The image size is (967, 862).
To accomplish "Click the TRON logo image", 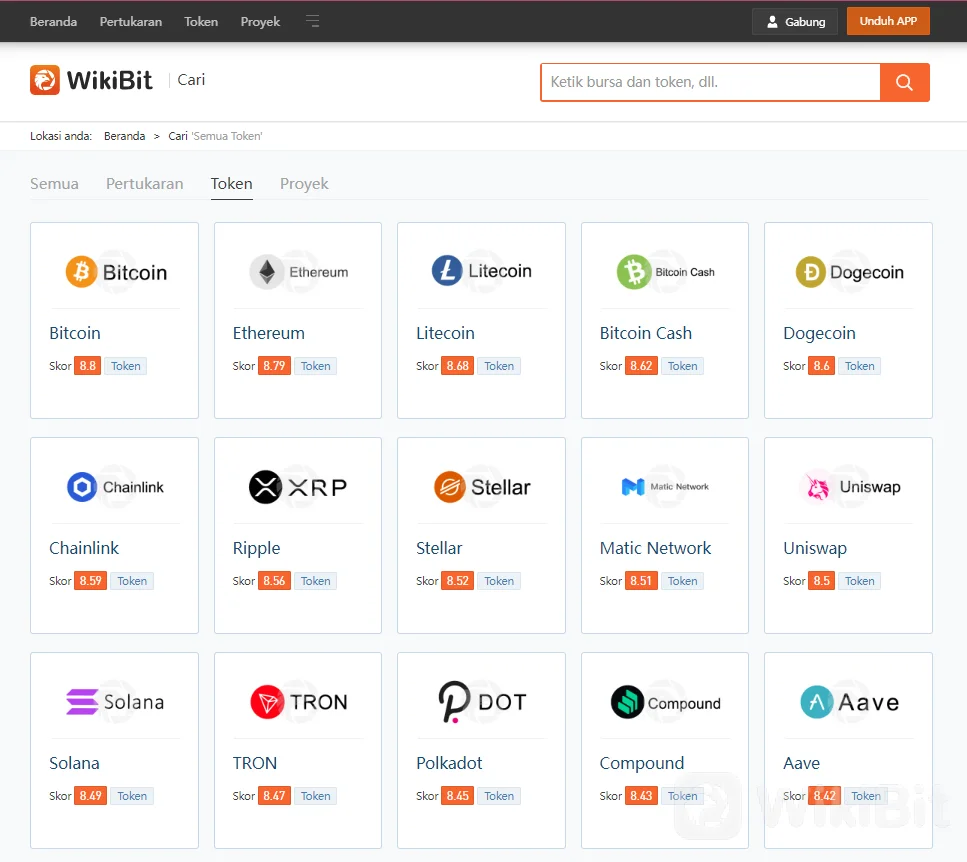I will (x=298, y=702).
